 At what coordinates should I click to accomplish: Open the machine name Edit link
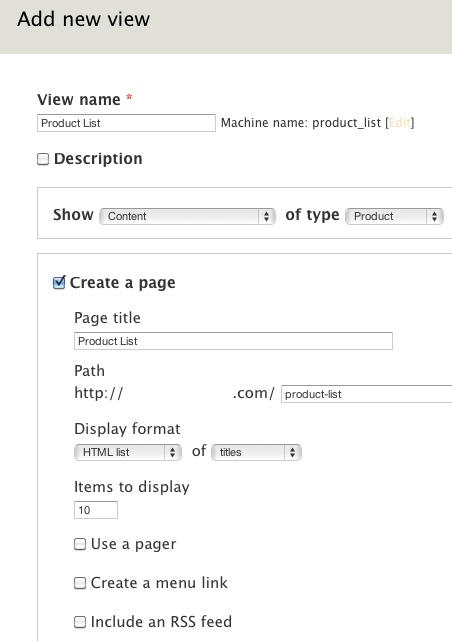pos(399,123)
